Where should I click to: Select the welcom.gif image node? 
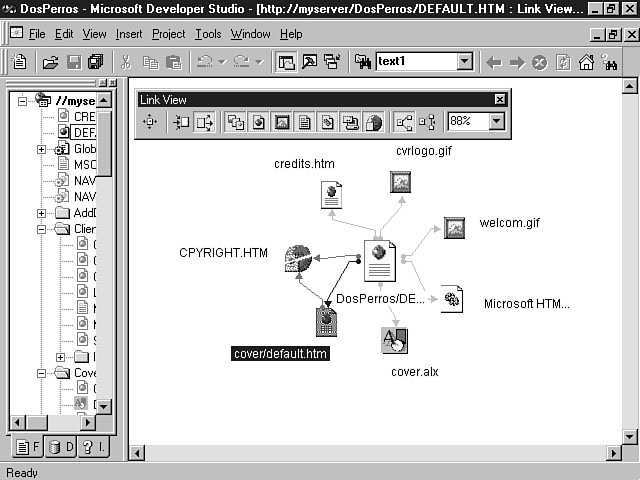454,228
